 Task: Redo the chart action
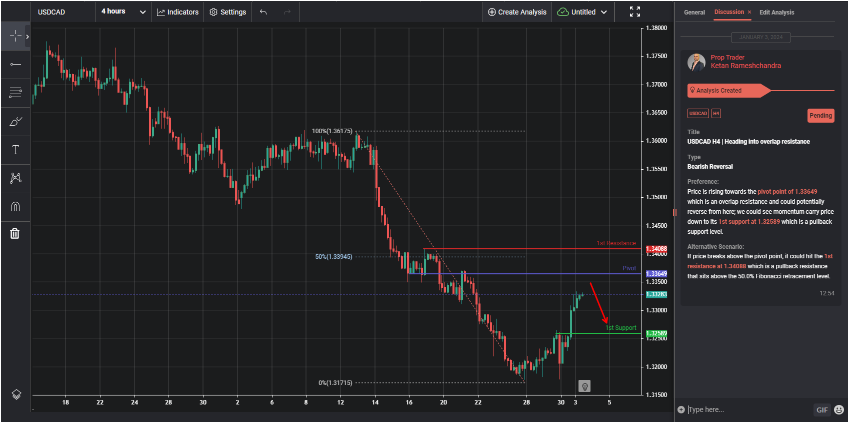coord(287,12)
